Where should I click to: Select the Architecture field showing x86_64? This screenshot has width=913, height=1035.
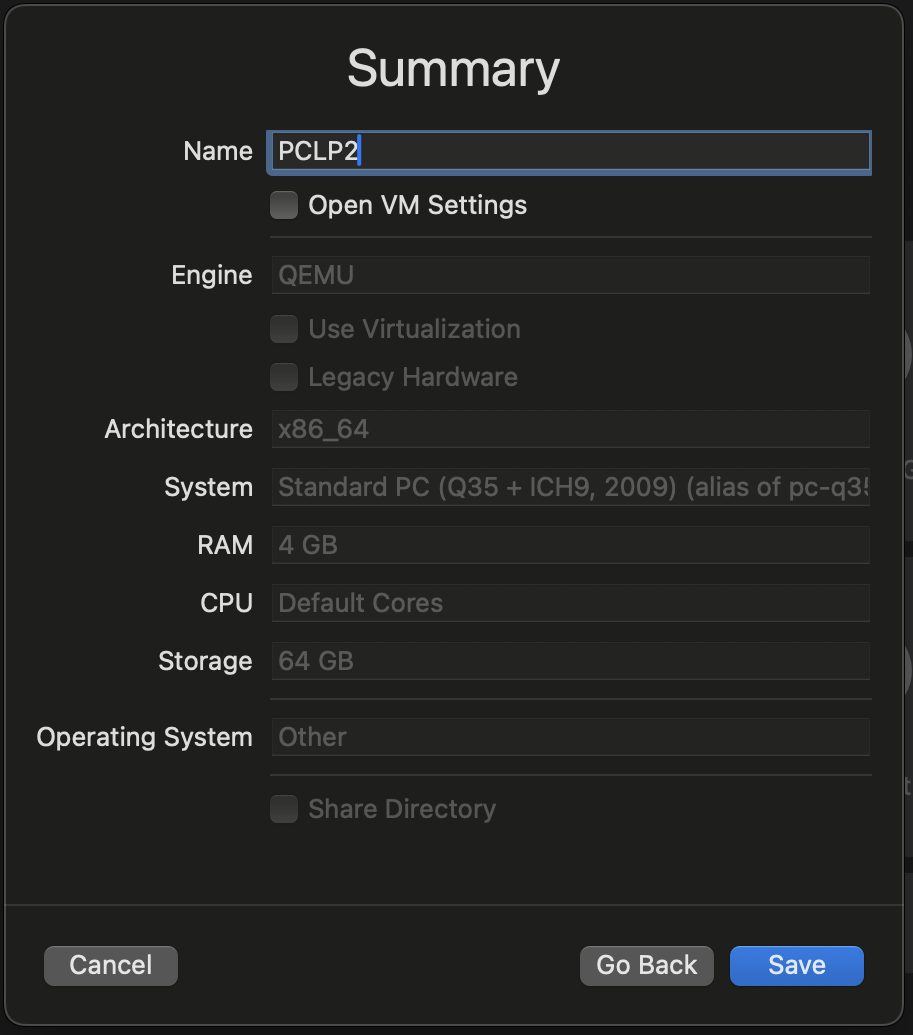coord(570,429)
